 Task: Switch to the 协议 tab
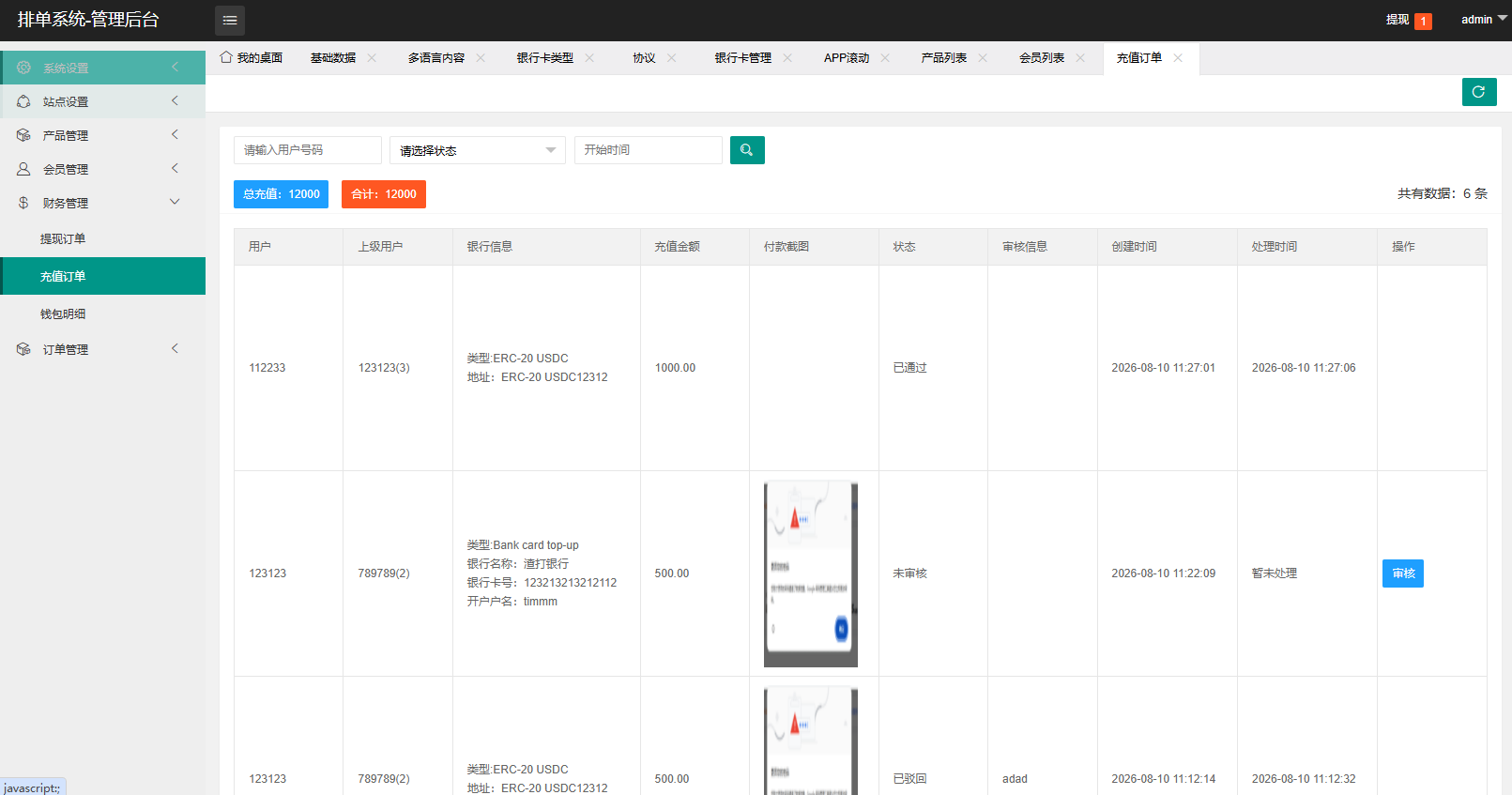[x=644, y=58]
